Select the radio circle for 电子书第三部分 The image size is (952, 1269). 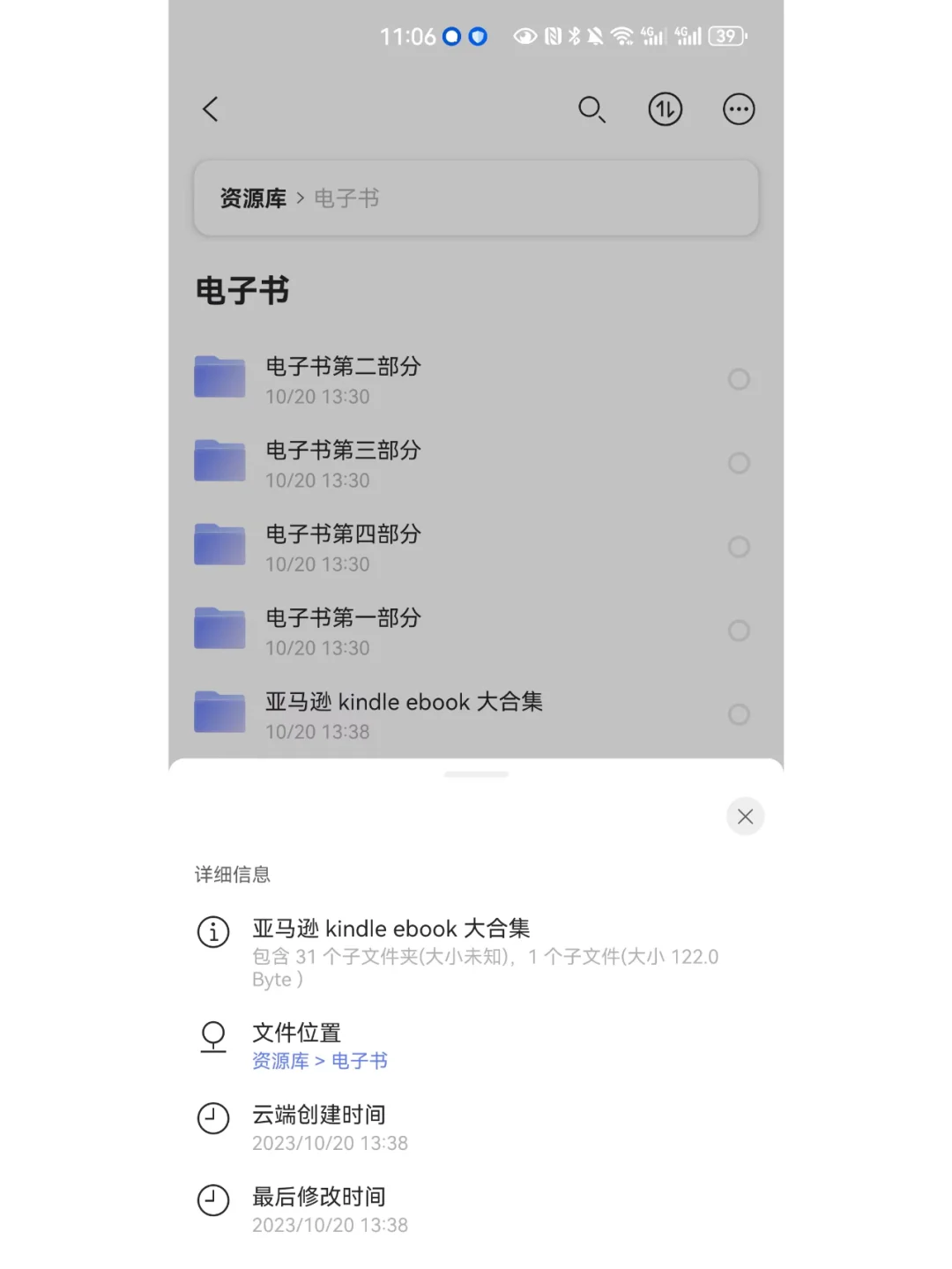click(x=739, y=463)
